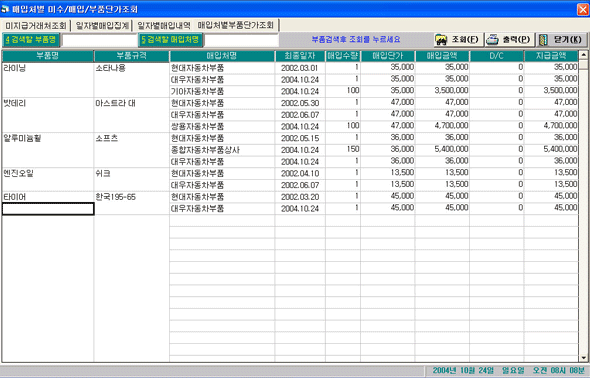Select the 매입처별부품단가조회 tab

click(x=236, y=25)
